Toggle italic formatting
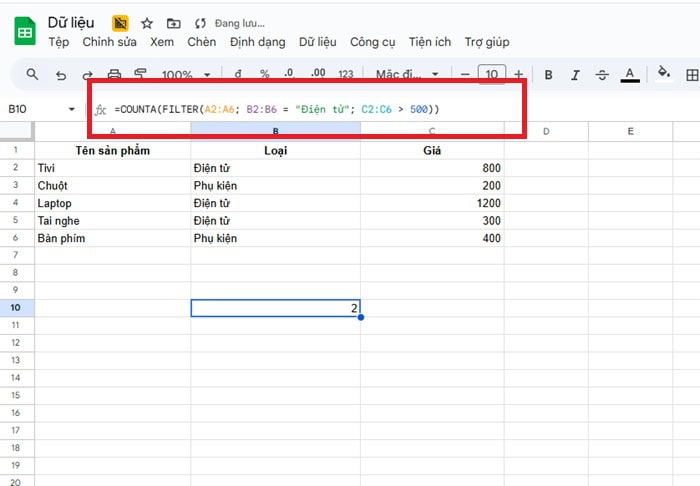The height and width of the screenshot is (486, 700). coord(575,75)
